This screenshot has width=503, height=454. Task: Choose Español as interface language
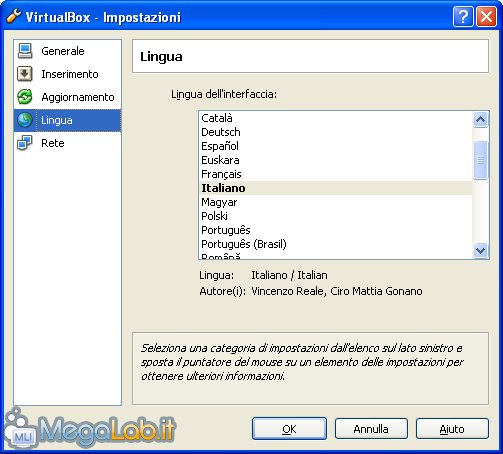pyautogui.click(x=335, y=146)
